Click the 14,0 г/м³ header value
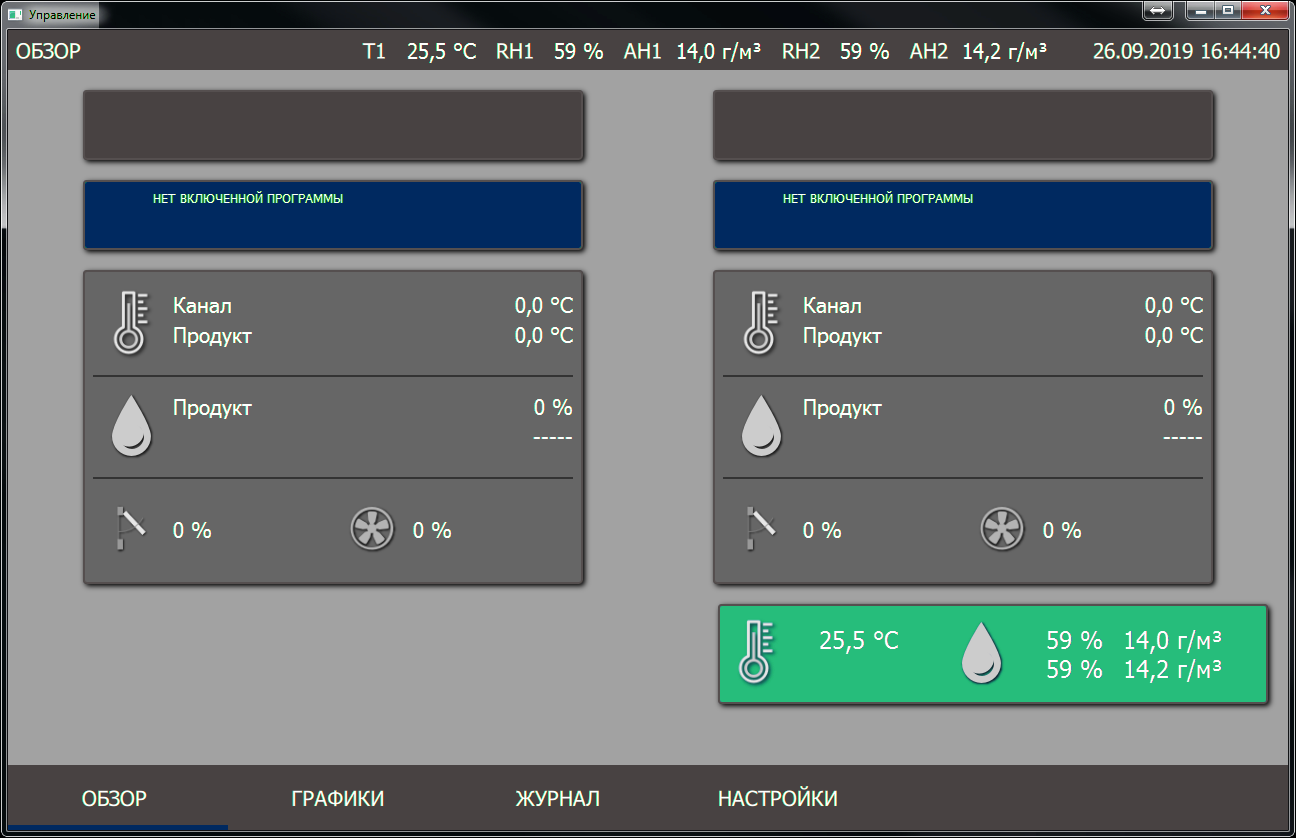The width and height of the screenshot is (1296, 838). tap(719, 52)
